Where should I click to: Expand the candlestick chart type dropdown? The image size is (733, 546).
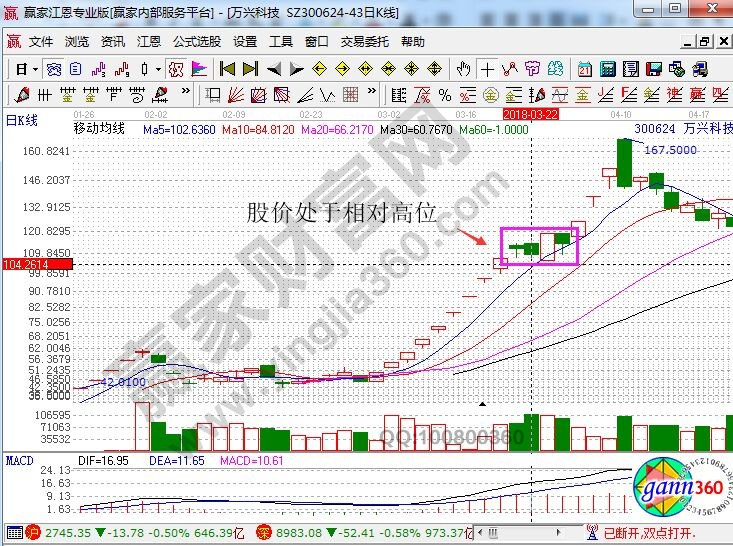pyautogui.click(x=159, y=69)
